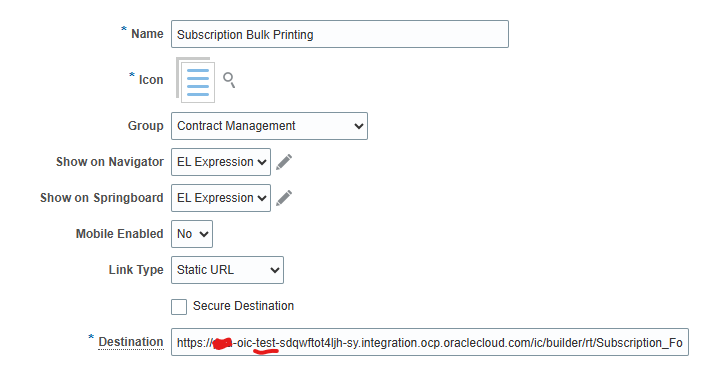Open Show on Springboard EL Expression dropdown
Viewport: 711px width, 367px height.
pos(221,198)
